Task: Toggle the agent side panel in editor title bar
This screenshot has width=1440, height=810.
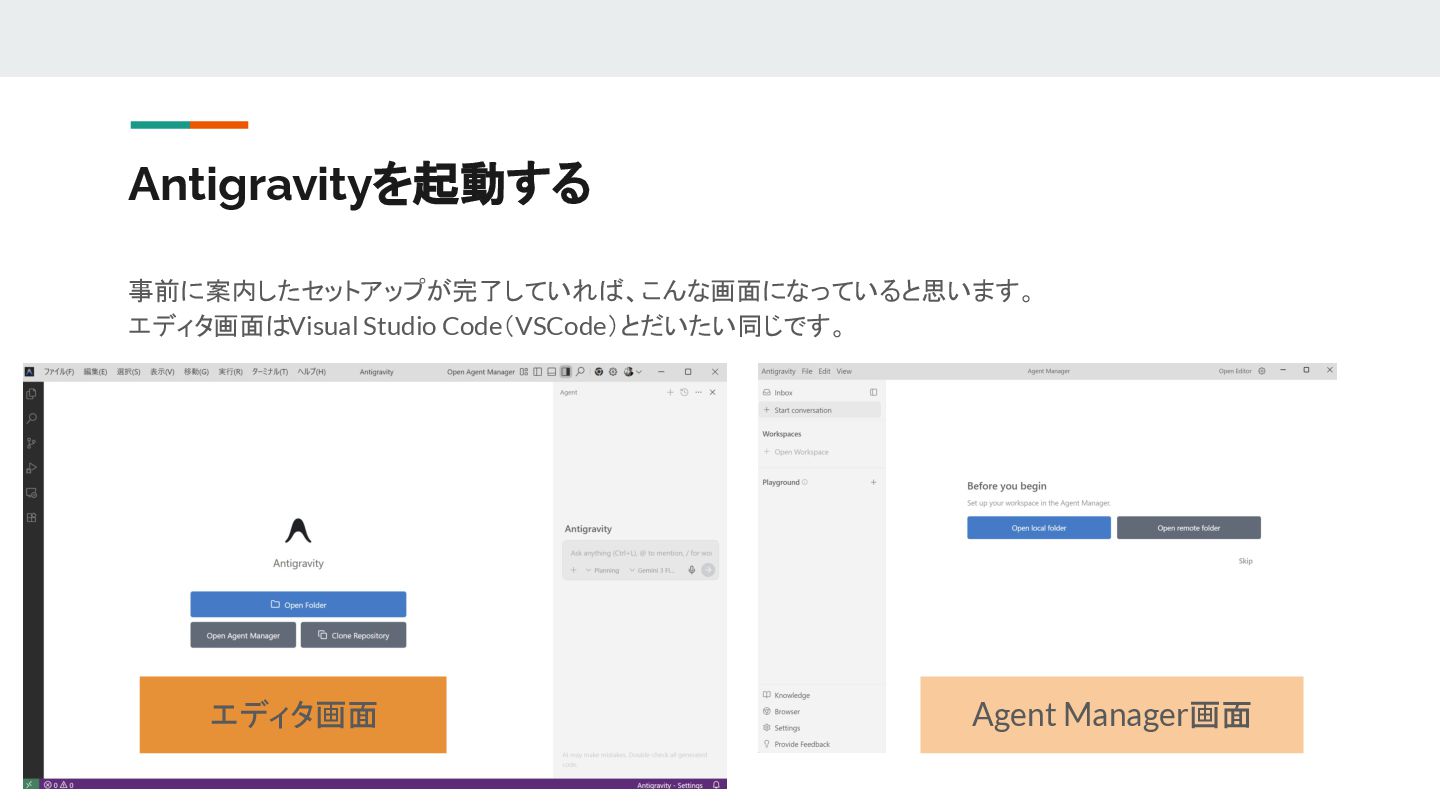Action: tap(565, 371)
